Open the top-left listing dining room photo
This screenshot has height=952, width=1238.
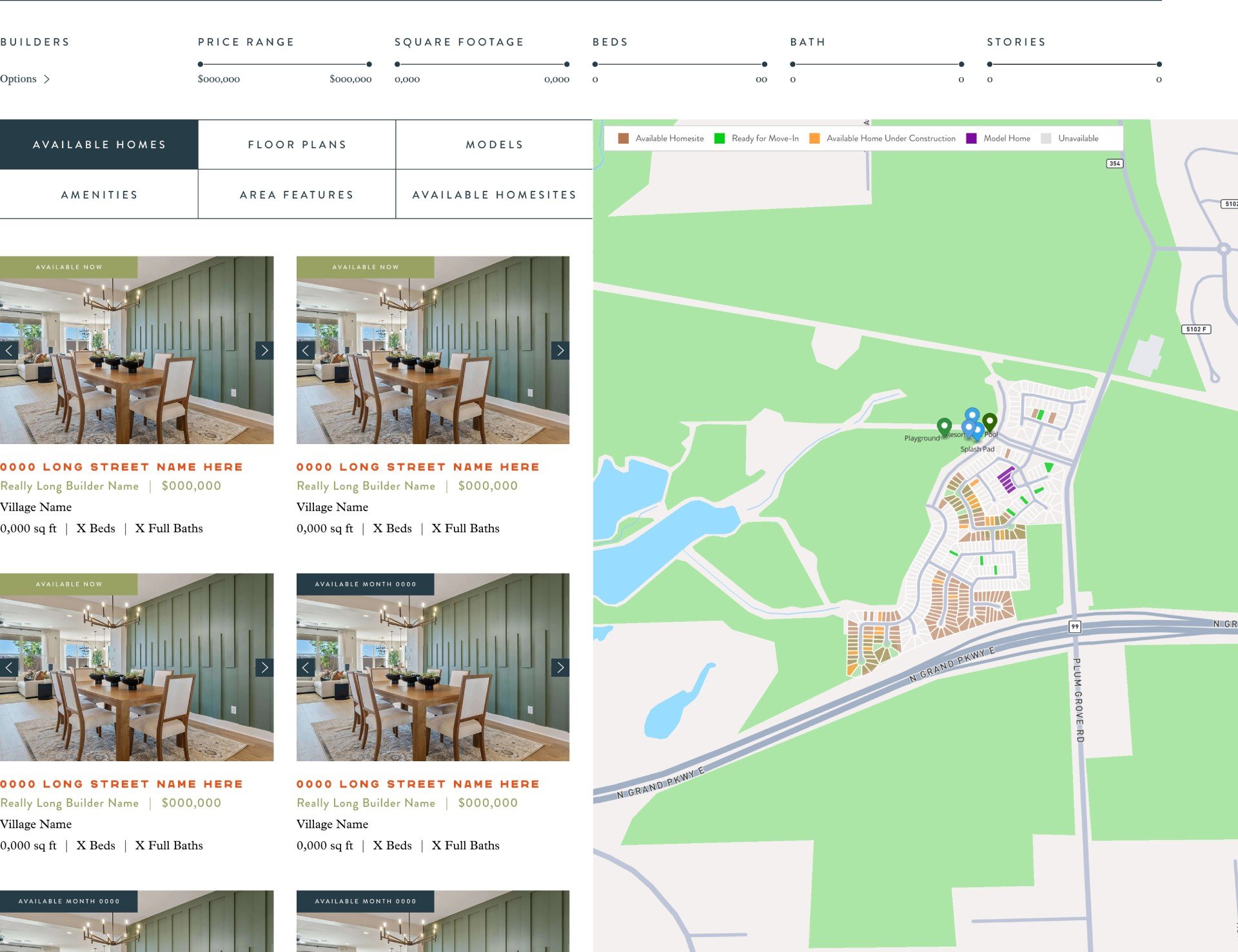[137, 350]
